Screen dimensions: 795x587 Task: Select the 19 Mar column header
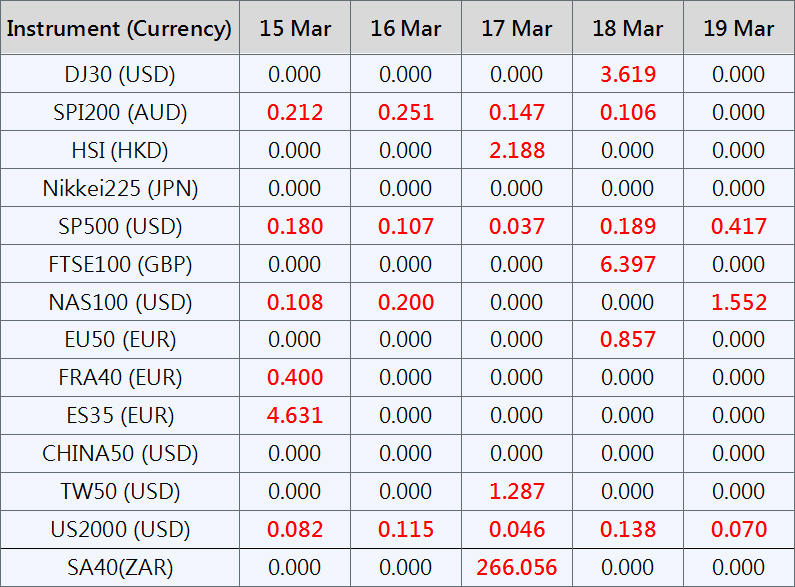[739, 28]
